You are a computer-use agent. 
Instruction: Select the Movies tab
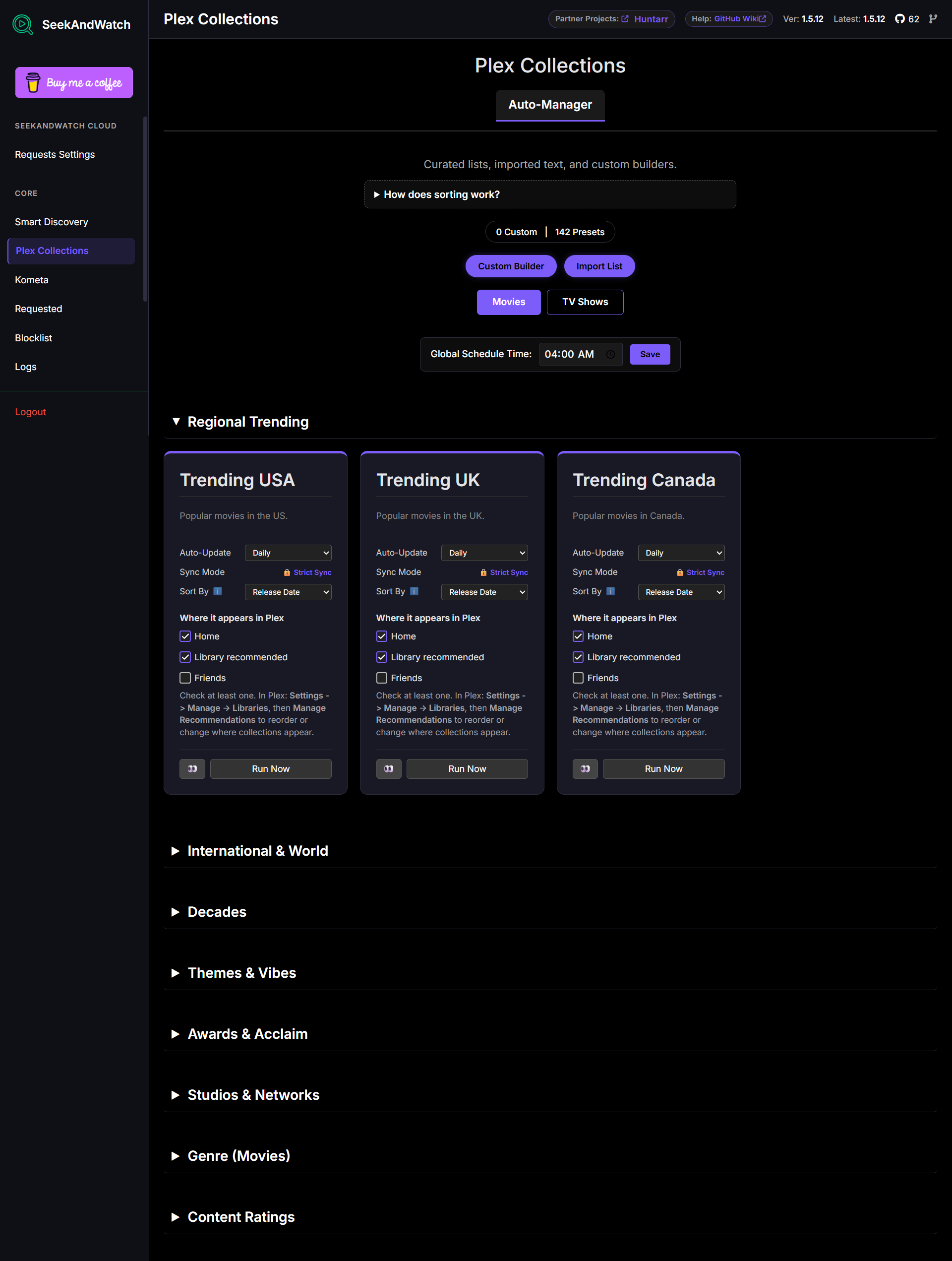tap(509, 302)
